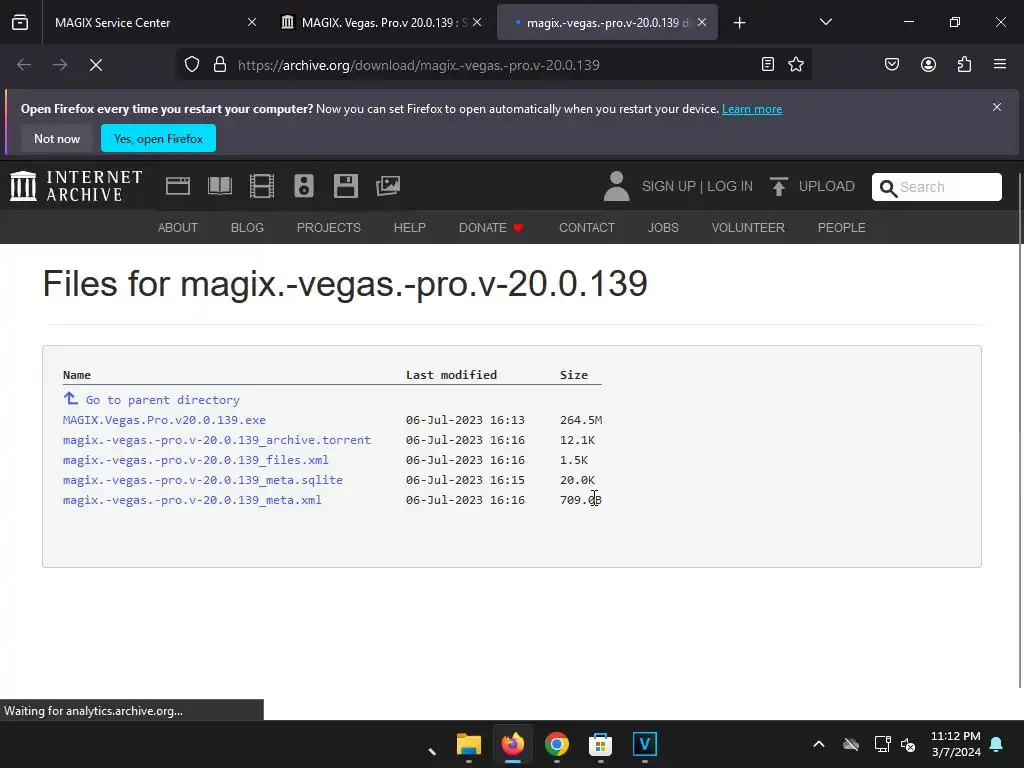The height and width of the screenshot is (768, 1024).
Task: Open Extensions puzzle icon
Action: (x=964, y=64)
